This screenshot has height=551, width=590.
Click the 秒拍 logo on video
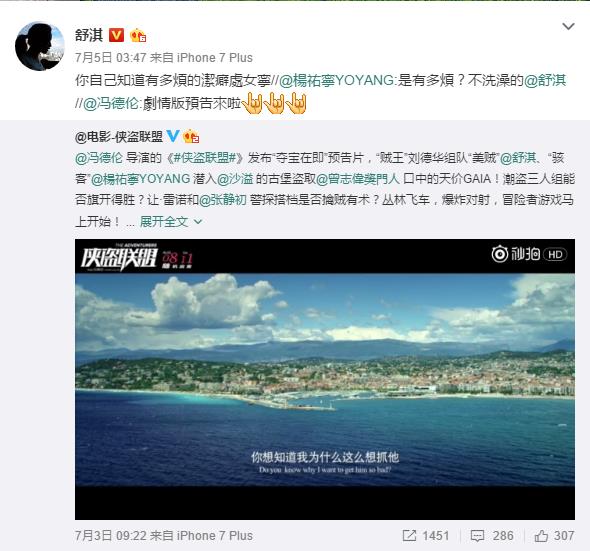click(516, 254)
